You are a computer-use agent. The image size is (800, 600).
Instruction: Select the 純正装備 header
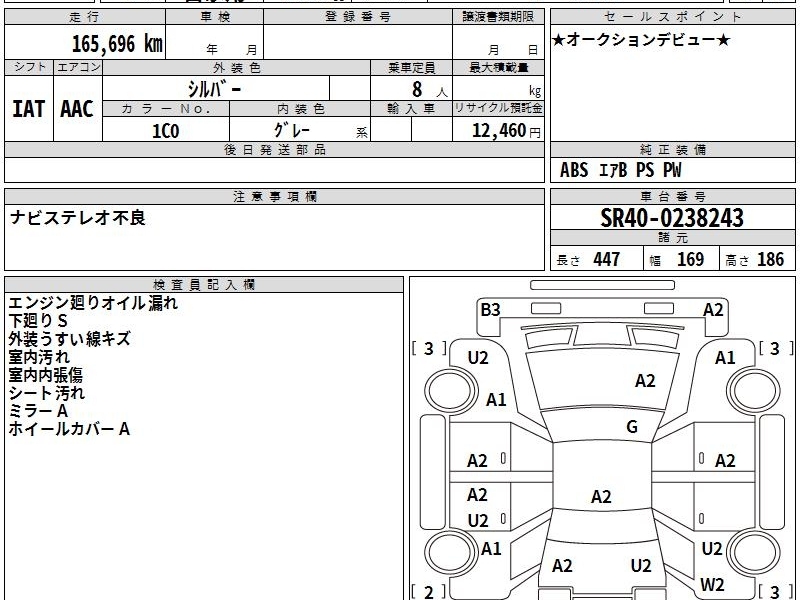pos(672,150)
